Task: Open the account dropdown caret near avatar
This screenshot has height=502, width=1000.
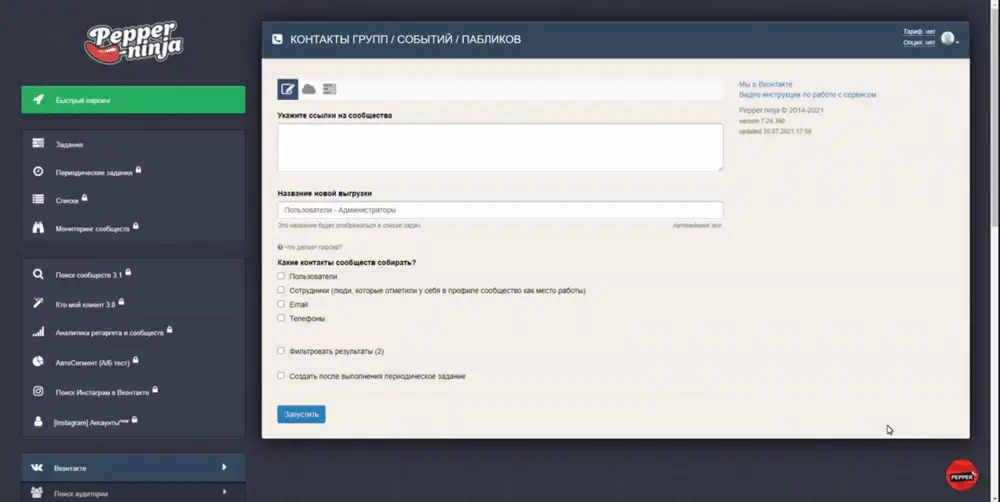Action: click(x=957, y=43)
